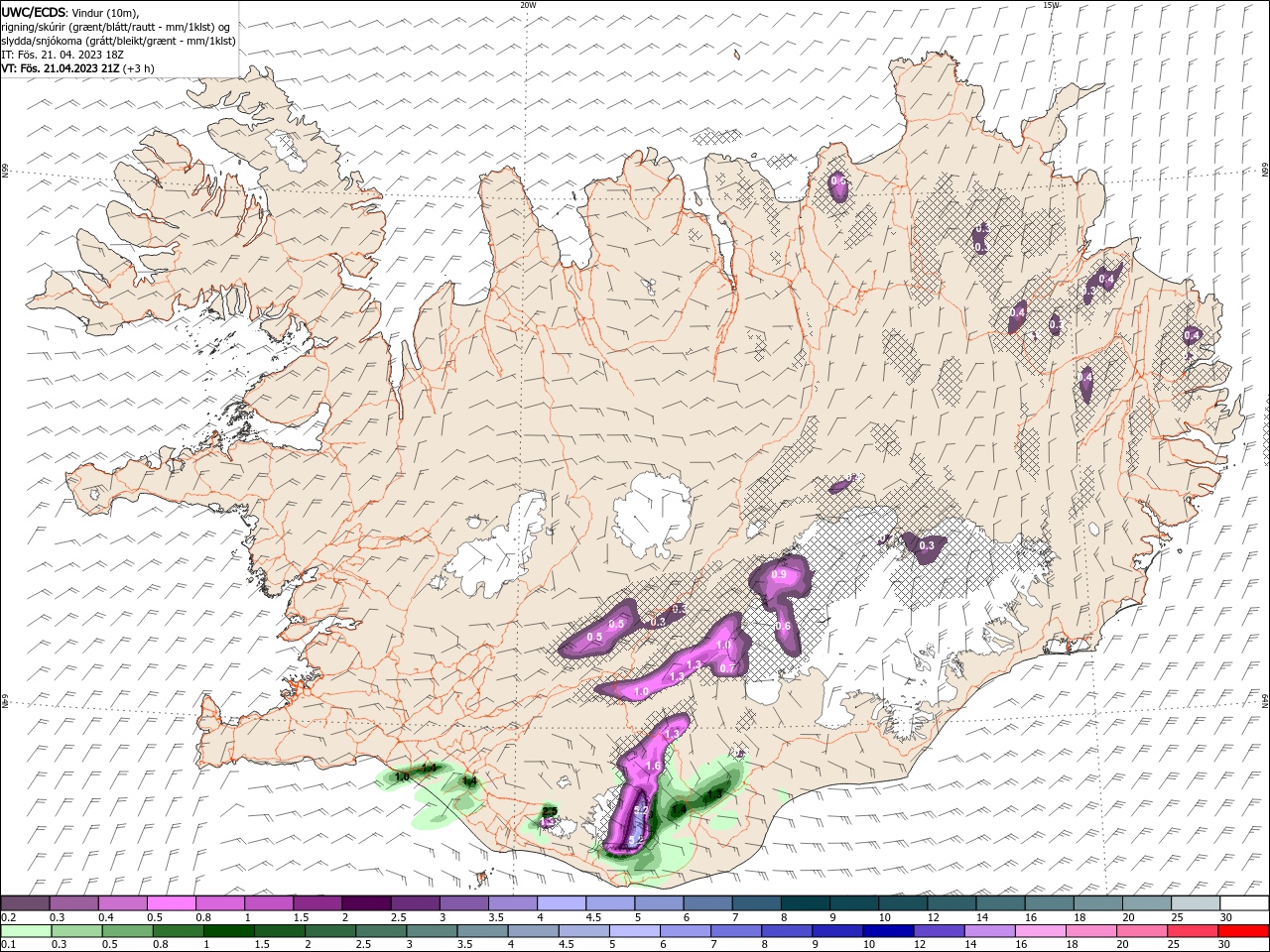Click the '15W' longitude label
This screenshot has height=952, width=1270.
point(1051,5)
